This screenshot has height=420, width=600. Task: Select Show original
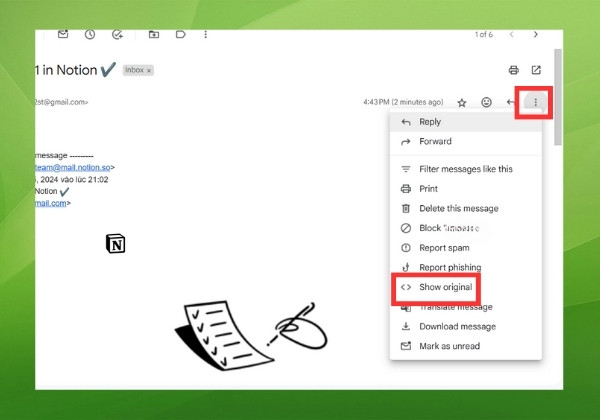coord(466,287)
